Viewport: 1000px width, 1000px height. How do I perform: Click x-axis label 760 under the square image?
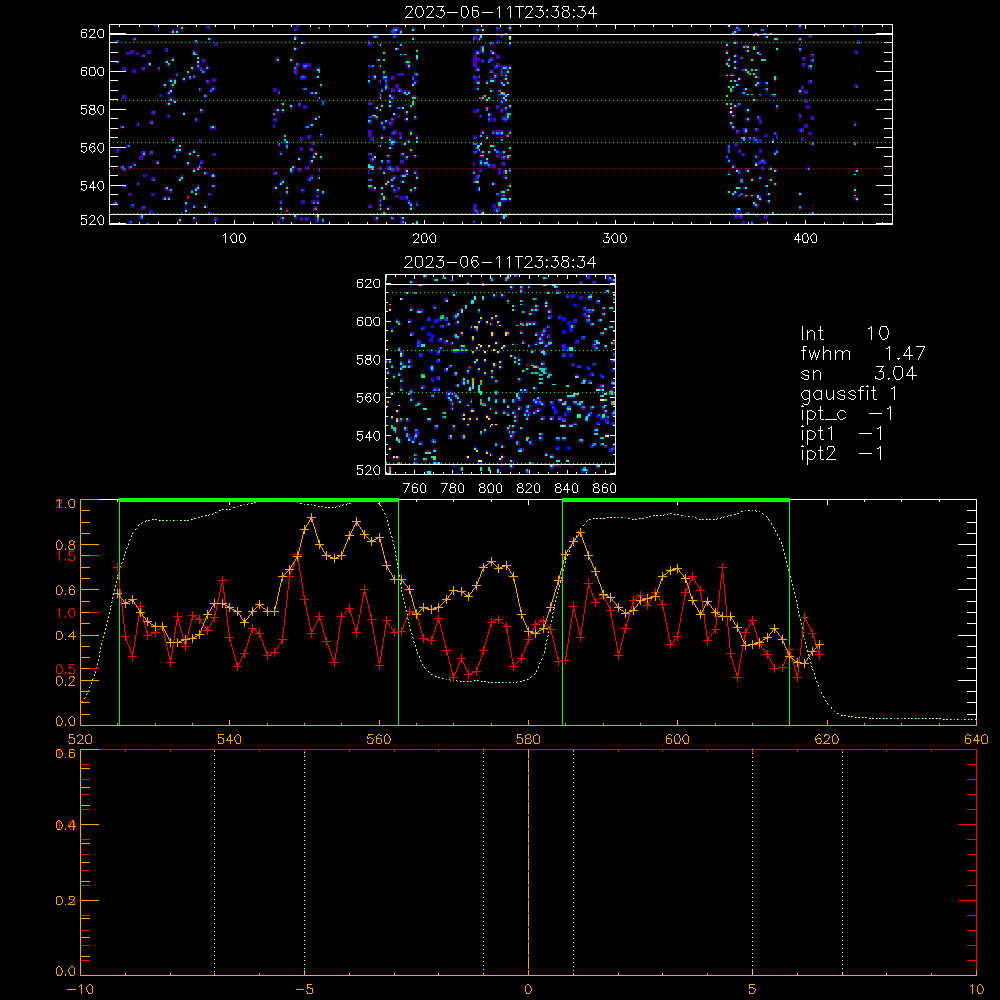coord(415,489)
